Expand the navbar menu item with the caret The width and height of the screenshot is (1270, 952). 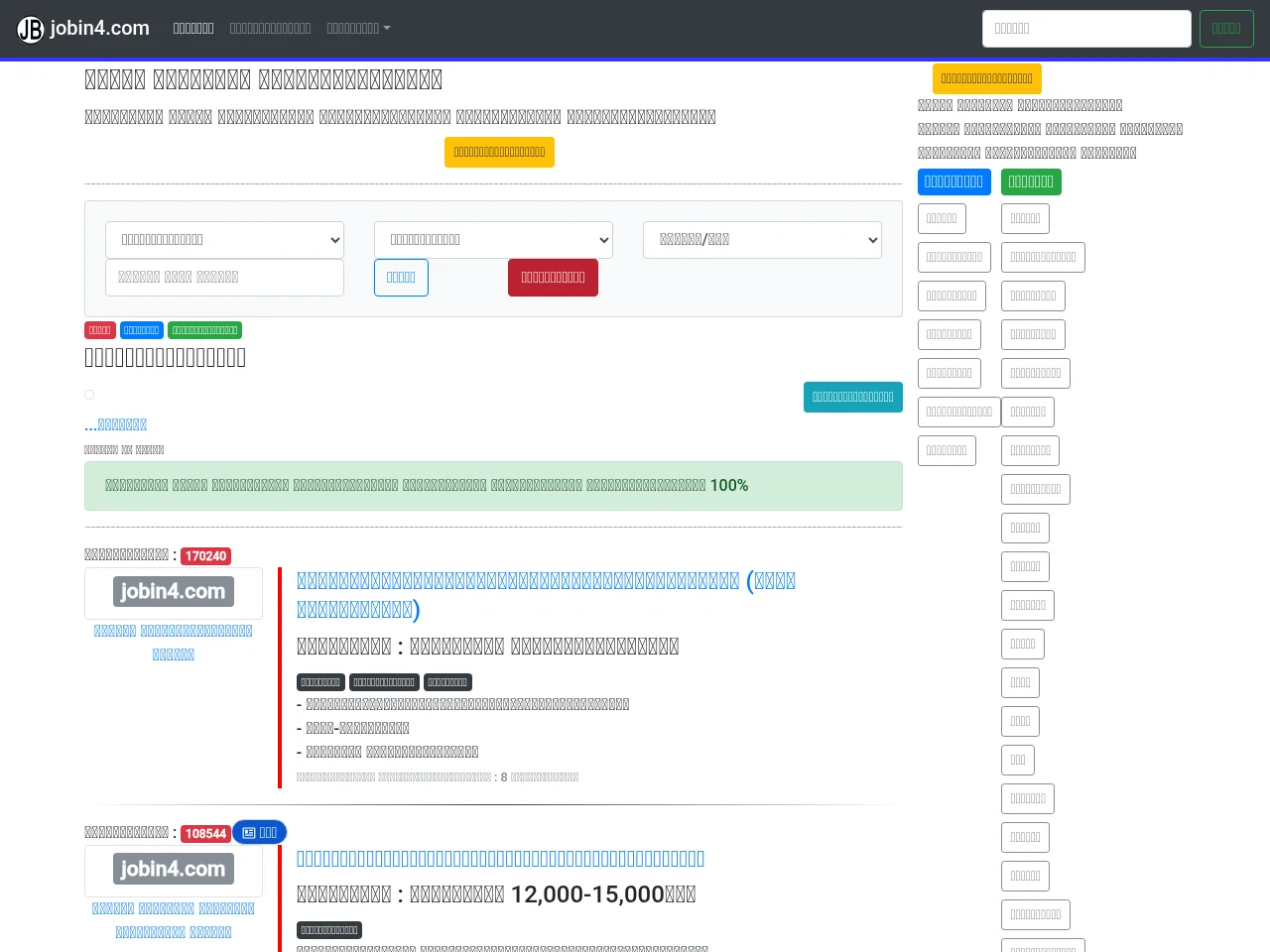pyautogui.click(x=358, y=29)
